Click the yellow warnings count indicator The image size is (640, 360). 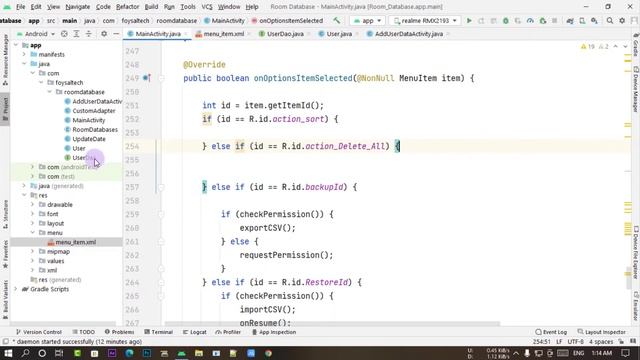pyautogui.click(x=588, y=47)
